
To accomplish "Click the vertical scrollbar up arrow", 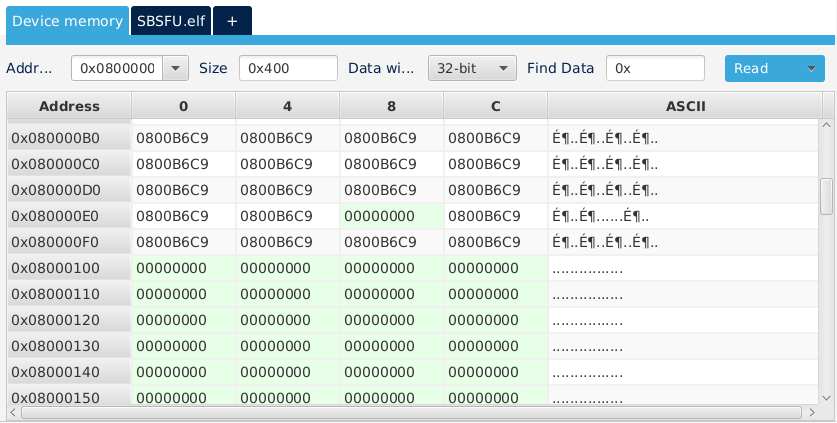I will (x=826, y=125).
